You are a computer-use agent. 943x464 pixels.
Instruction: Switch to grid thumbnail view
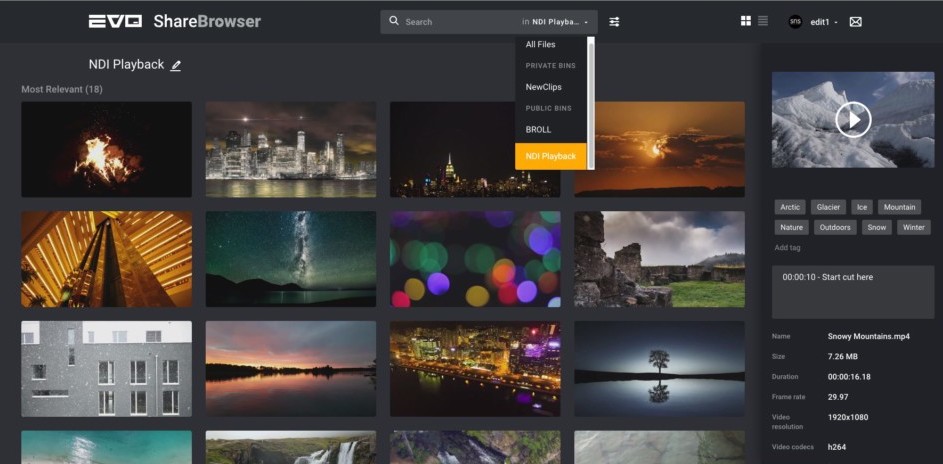746,21
